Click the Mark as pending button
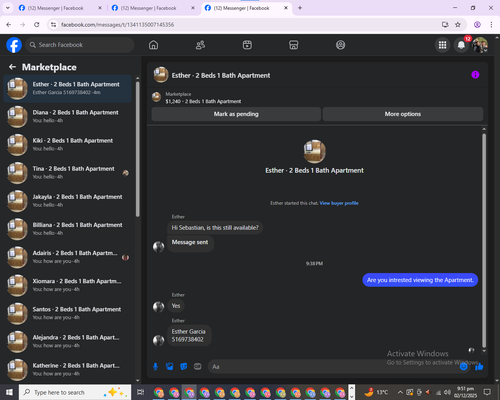This screenshot has width=500, height=400. coord(236,114)
